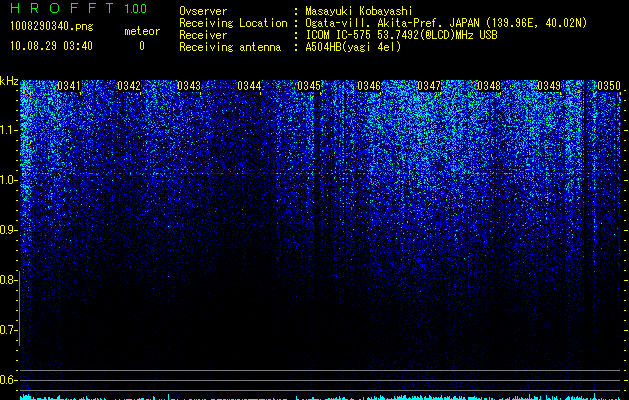Viewport: 629px width, 400px height.
Task: Click the 0345 time marker
Action: click(309, 86)
